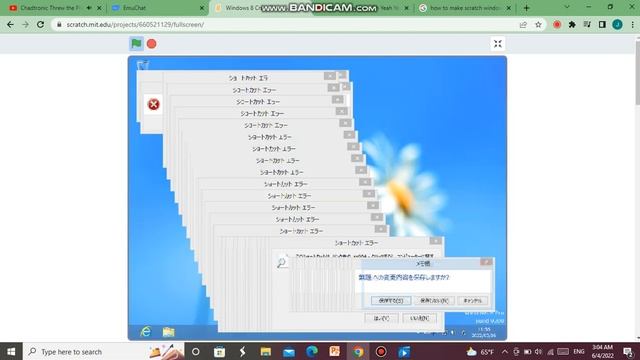The width and height of the screenshot is (640, 360).
Task: Click the green flag to start project
Action: click(136, 44)
